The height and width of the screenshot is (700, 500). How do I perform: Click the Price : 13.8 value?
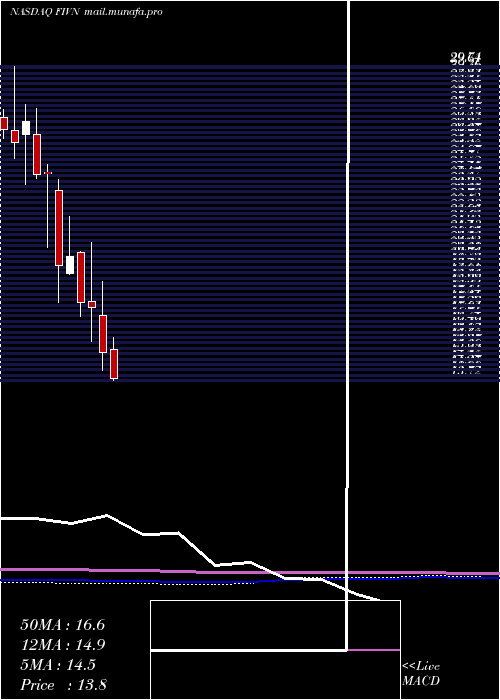click(x=63, y=685)
